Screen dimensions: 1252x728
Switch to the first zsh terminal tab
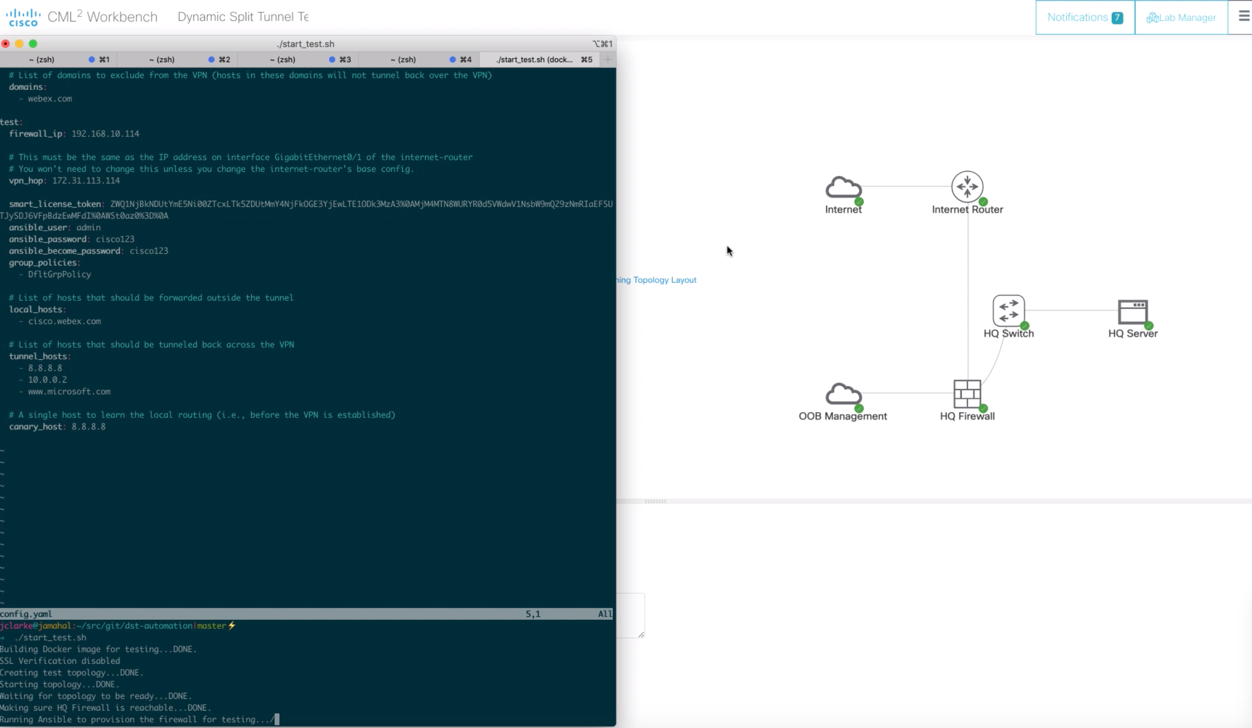click(x=42, y=60)
